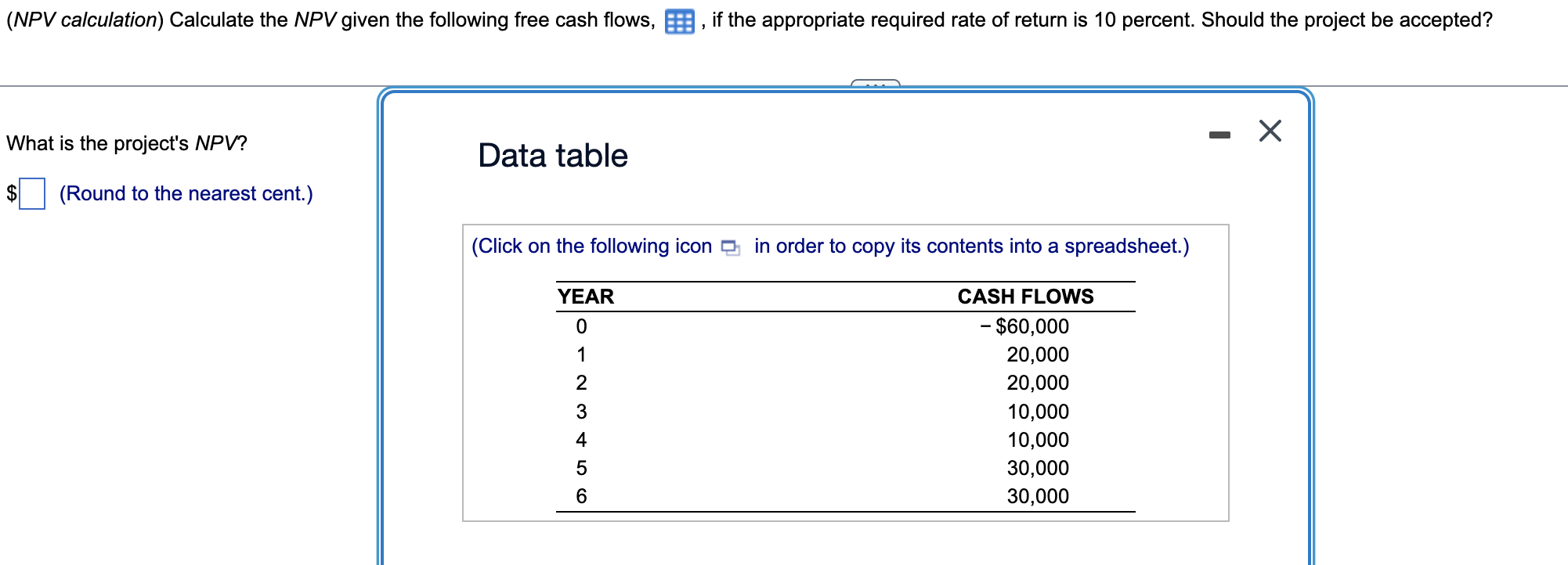The image size is (1568, 565).
Task: Open the data table grid icon
Action: tap(679, 21)
